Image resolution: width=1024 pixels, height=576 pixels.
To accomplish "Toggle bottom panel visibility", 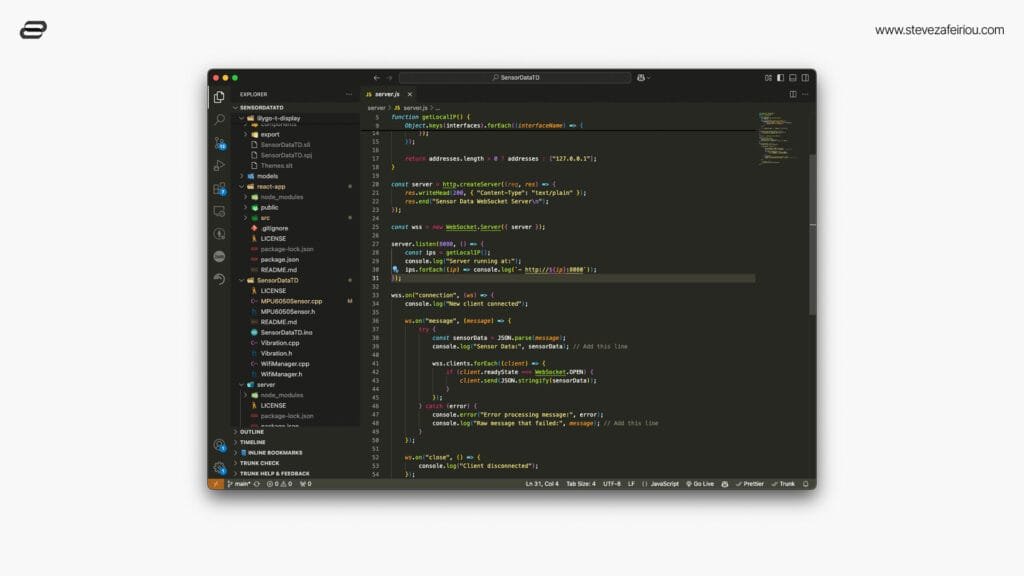I will click(x=793, y=78).
